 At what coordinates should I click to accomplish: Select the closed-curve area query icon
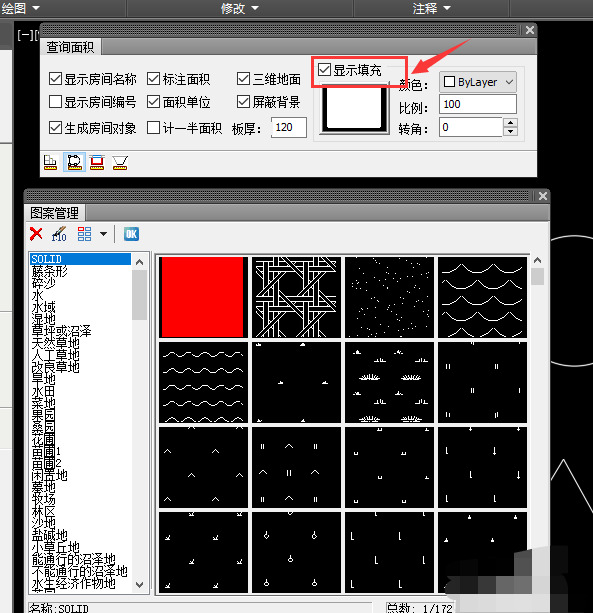point(74,162)
